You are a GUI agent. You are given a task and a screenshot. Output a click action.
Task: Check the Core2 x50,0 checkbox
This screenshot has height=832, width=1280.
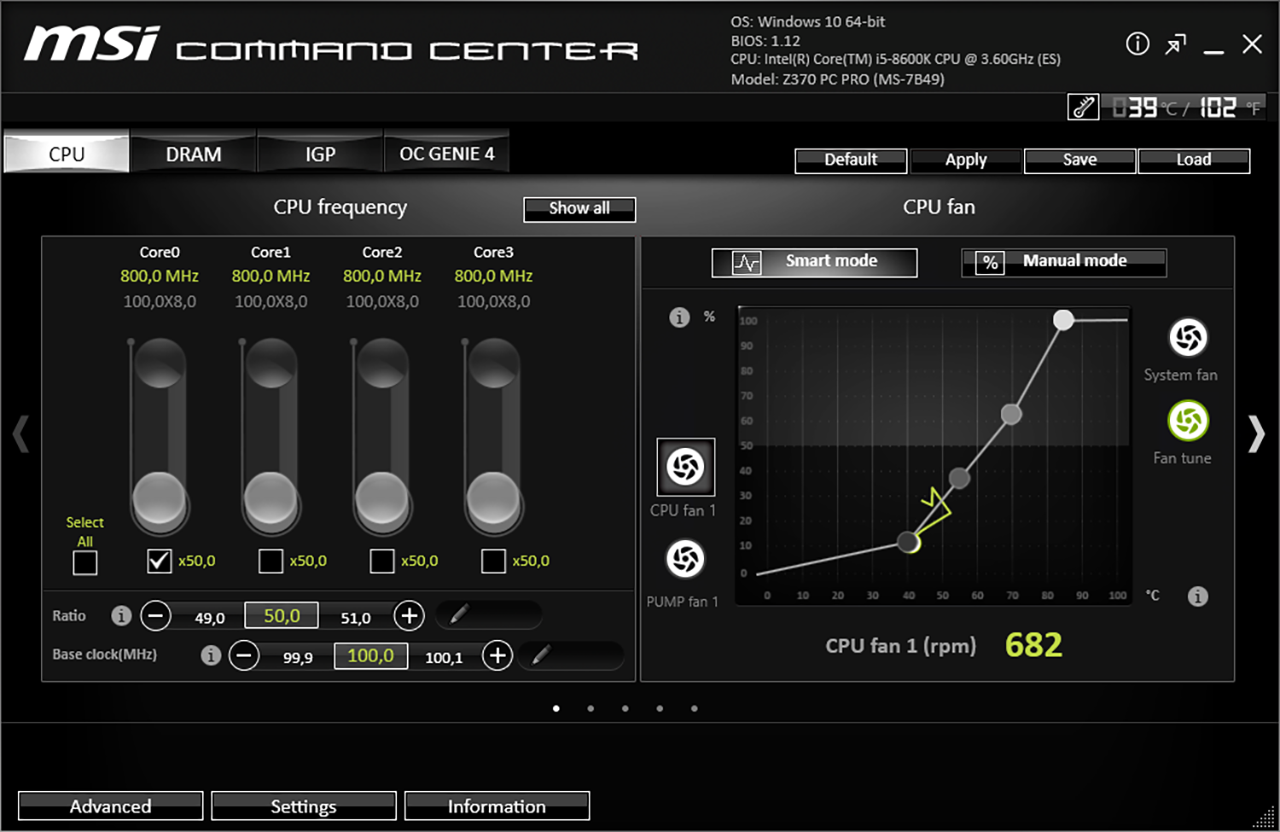pyautogui.click(x=381, y=561)
